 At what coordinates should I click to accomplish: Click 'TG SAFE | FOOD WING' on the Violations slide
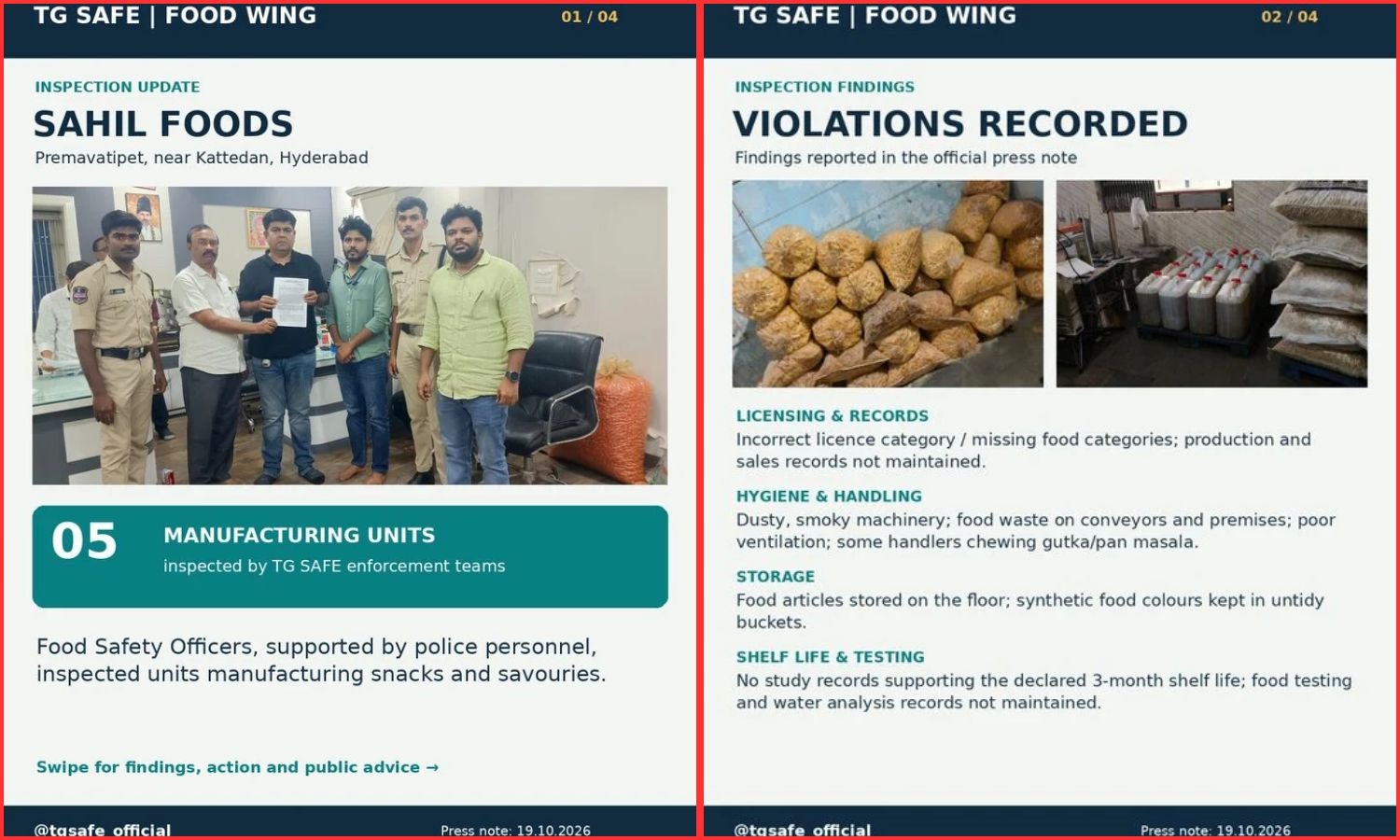tap(875, 16)
